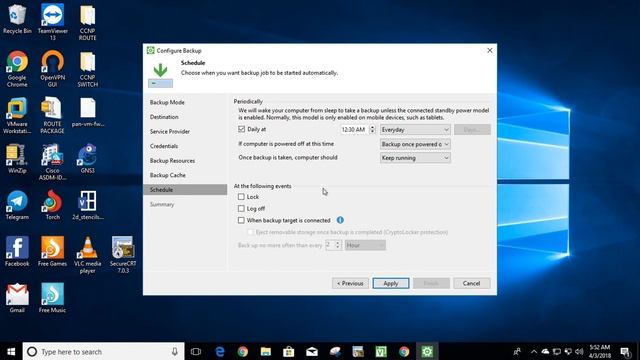Go to the Backup Mode step
The image size is (640, 360).
[167, 102]
